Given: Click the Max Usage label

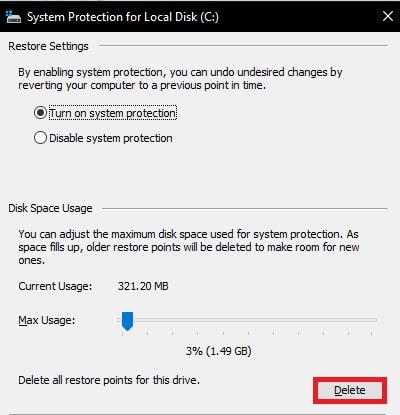Looking at the screenshot, I should click(47, 320).
